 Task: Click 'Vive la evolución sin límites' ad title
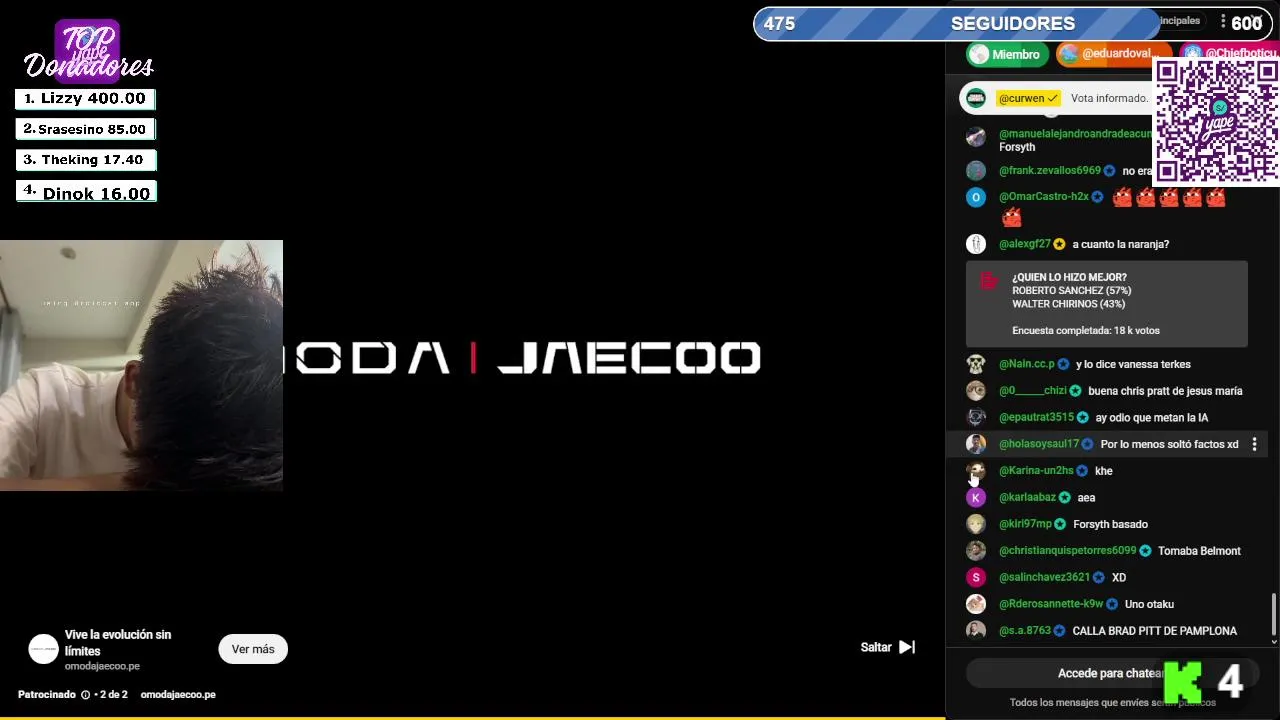118,642
